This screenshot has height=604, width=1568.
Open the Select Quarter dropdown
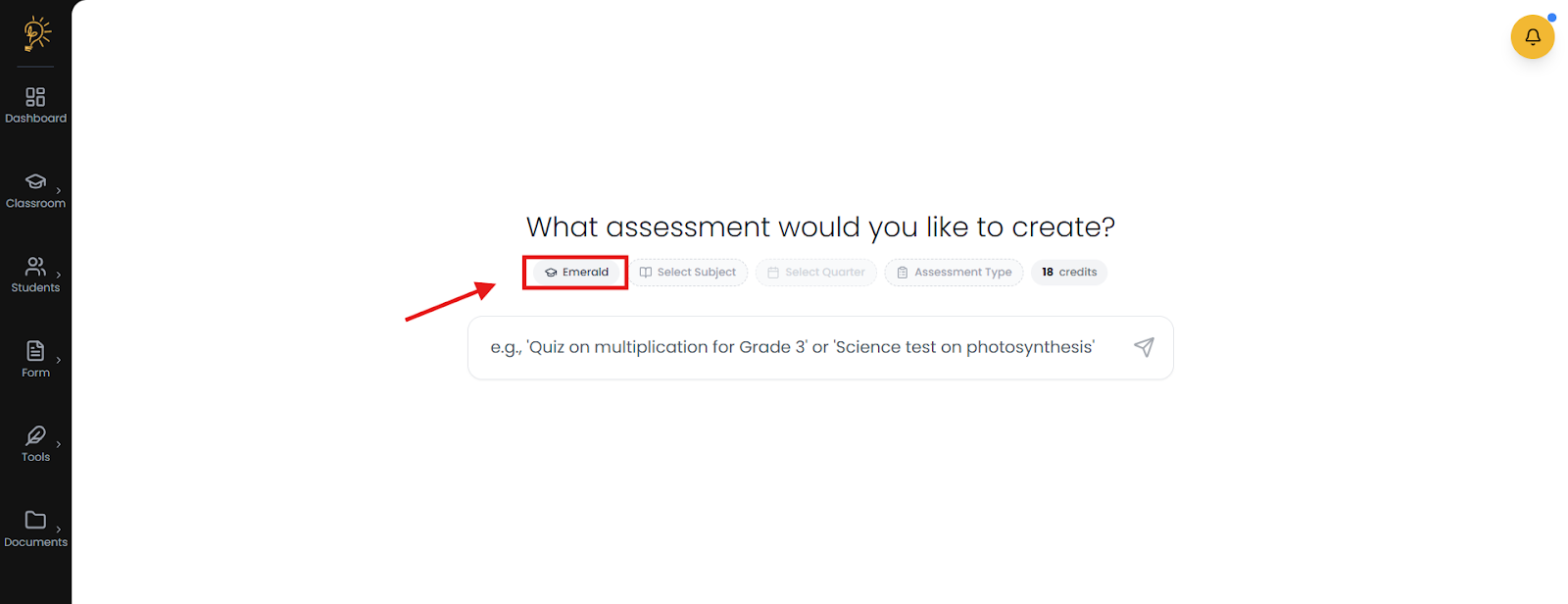[x=816, y=273]
